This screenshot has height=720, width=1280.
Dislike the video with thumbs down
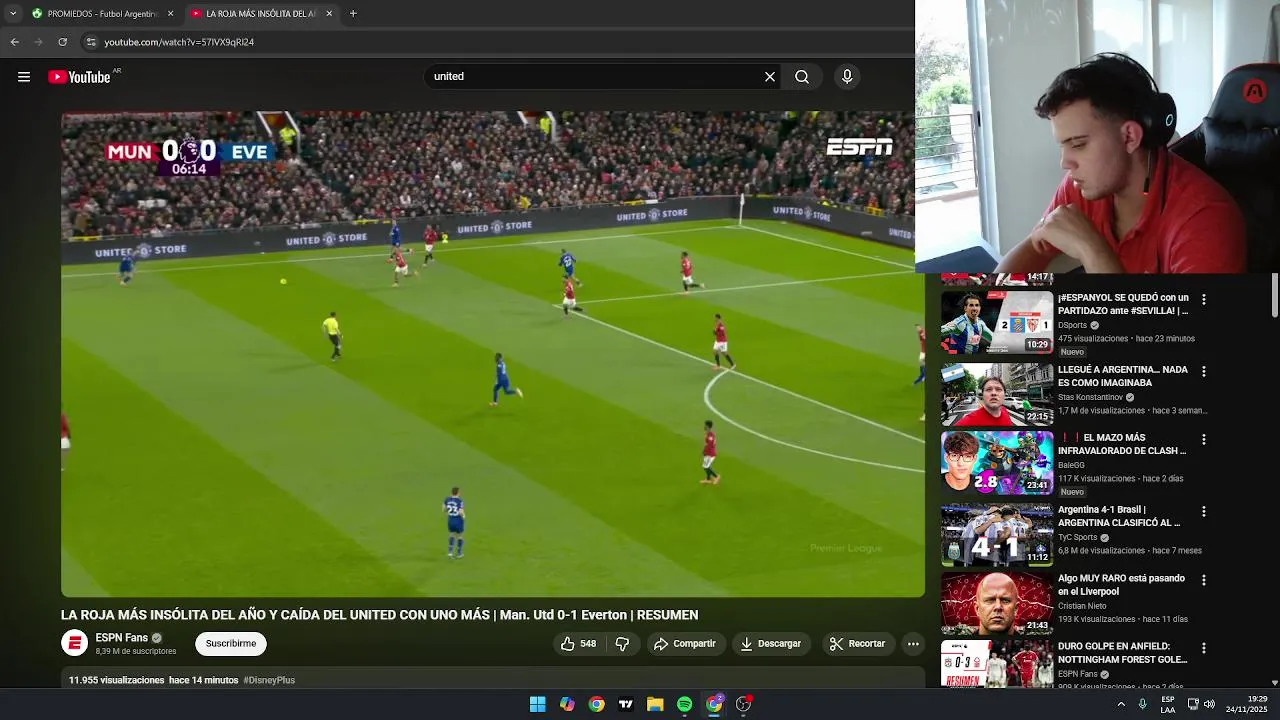click(x=622, y=644)
